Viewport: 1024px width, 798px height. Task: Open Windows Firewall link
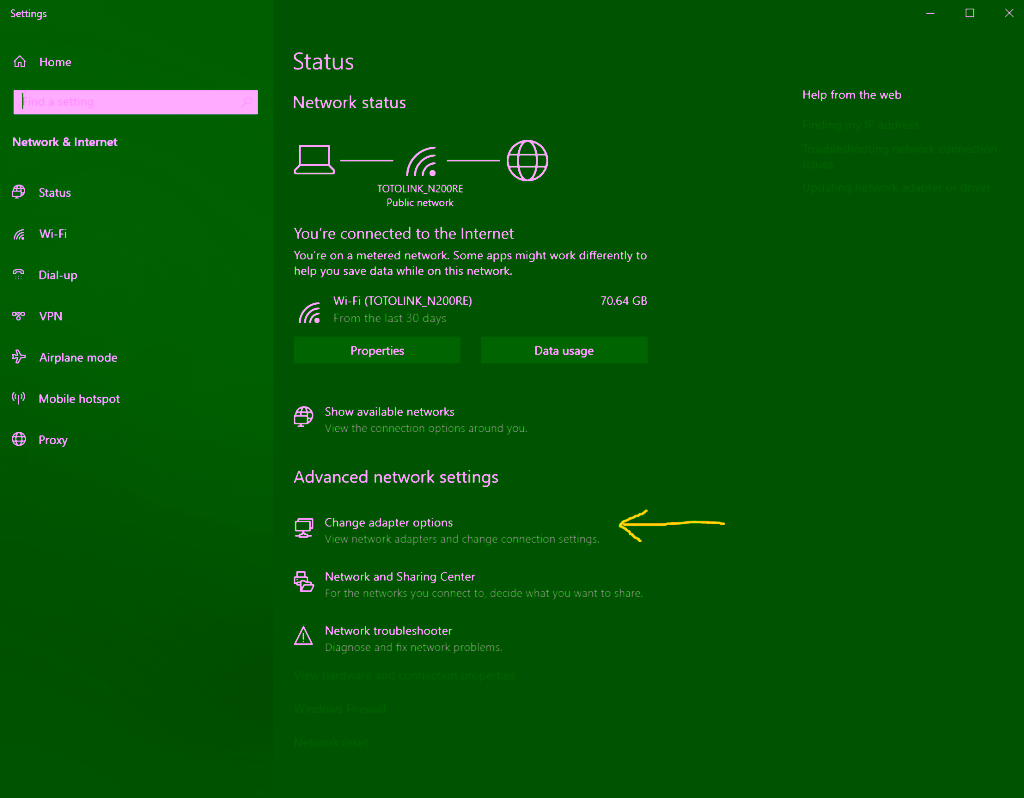(340, 709)
